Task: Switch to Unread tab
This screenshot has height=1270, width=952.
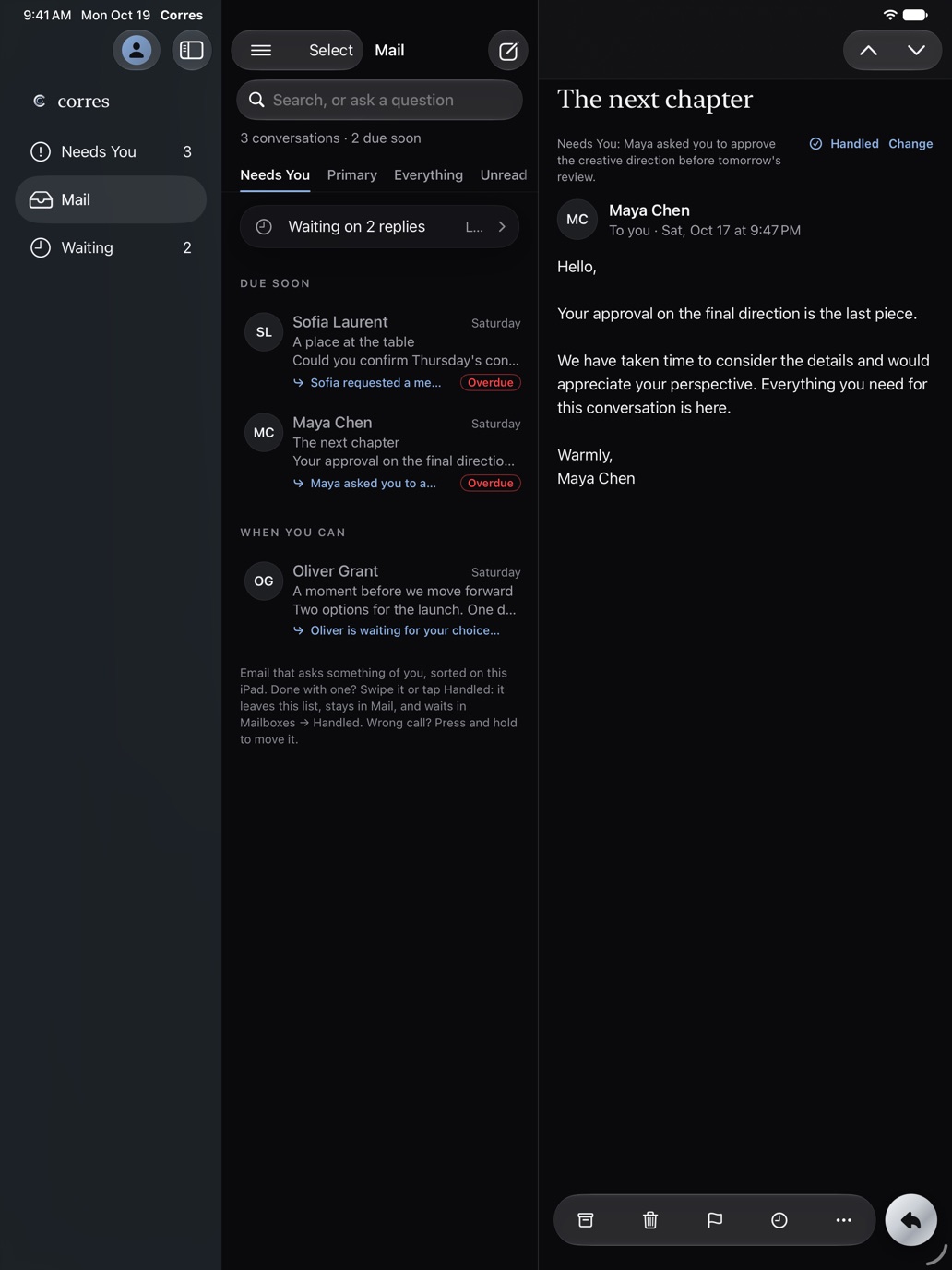Action: point(504,175)
